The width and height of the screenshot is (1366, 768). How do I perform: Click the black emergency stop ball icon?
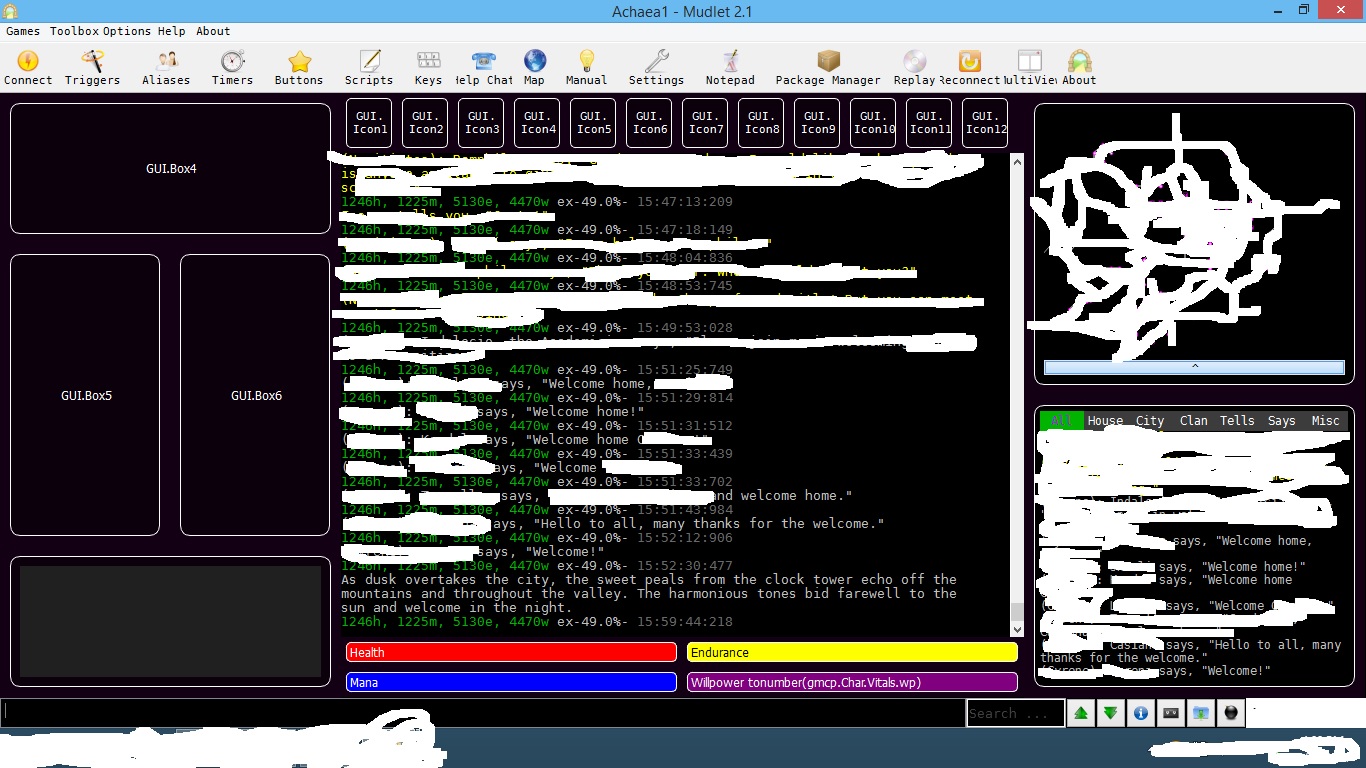coord(1230,713)
